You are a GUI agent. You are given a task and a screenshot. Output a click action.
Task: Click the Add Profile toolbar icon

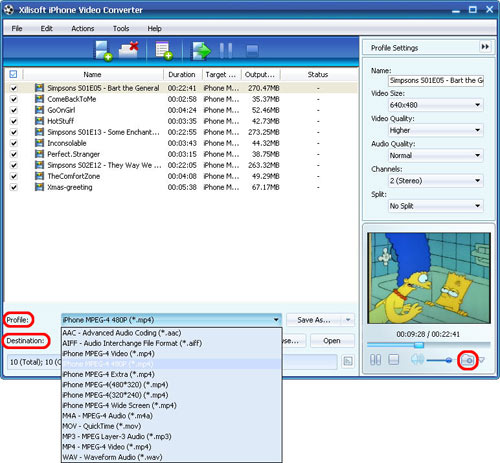(164, 51)
